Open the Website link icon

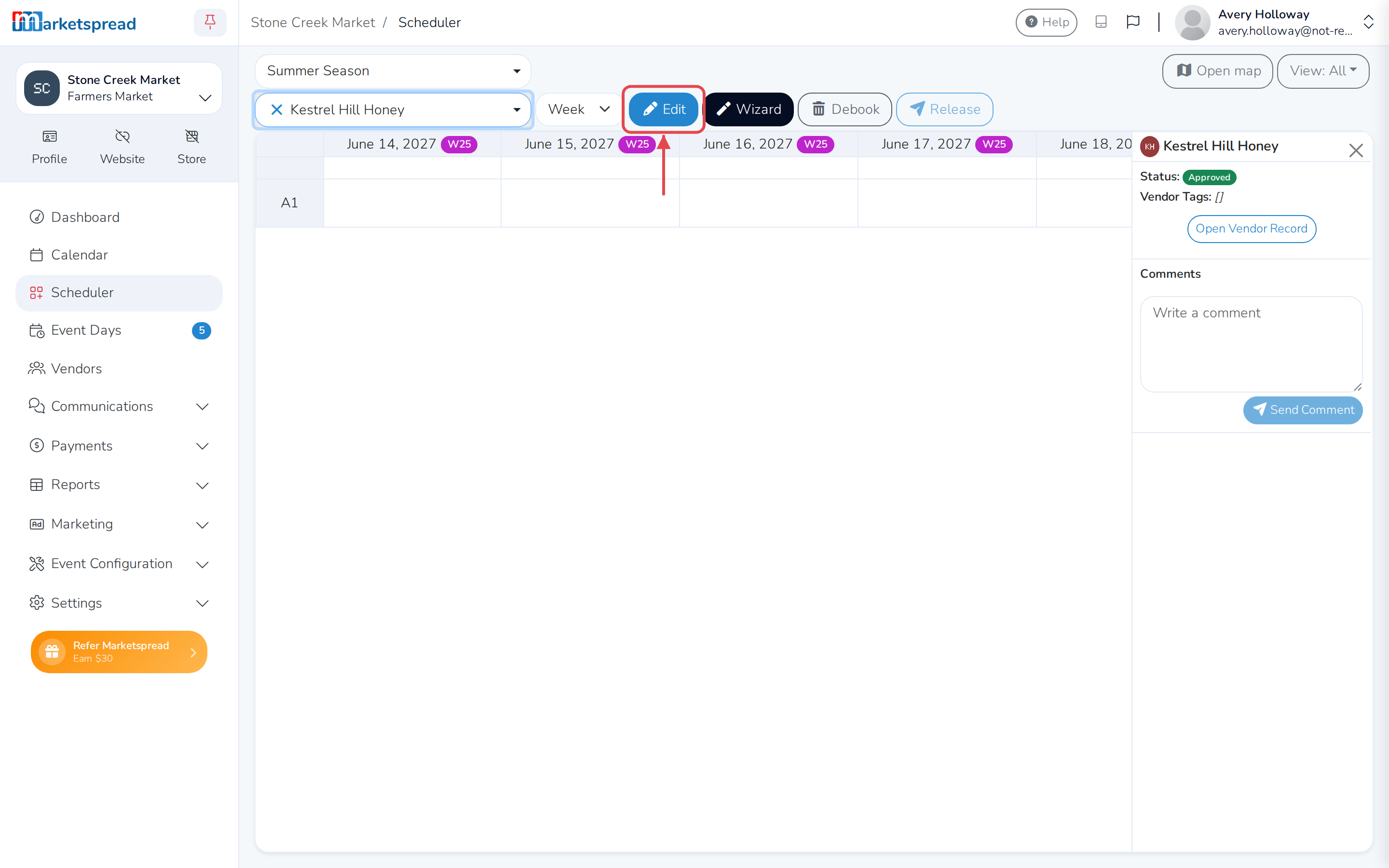pos(122,147)
